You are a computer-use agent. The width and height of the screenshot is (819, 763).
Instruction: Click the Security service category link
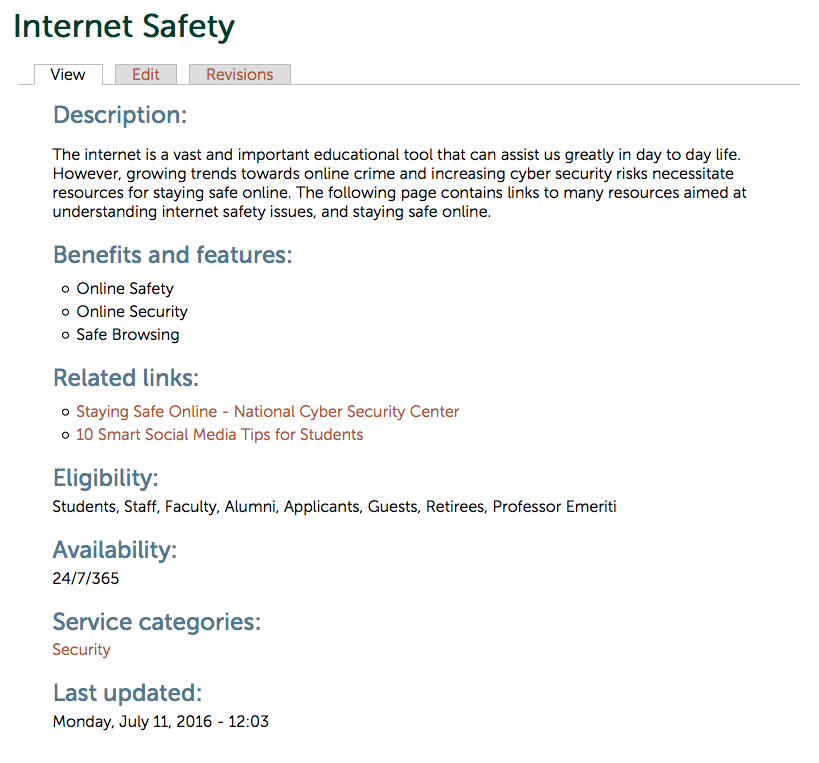click(81, 650)
